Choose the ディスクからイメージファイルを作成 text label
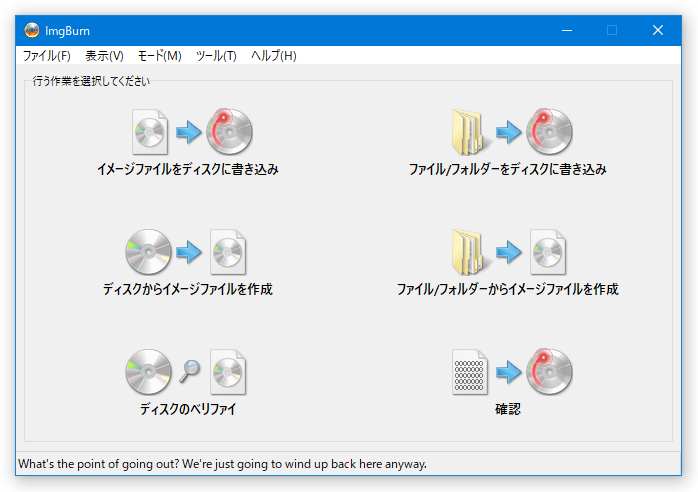The height and width of the screenshot is (492, 698). coord(188,290)
